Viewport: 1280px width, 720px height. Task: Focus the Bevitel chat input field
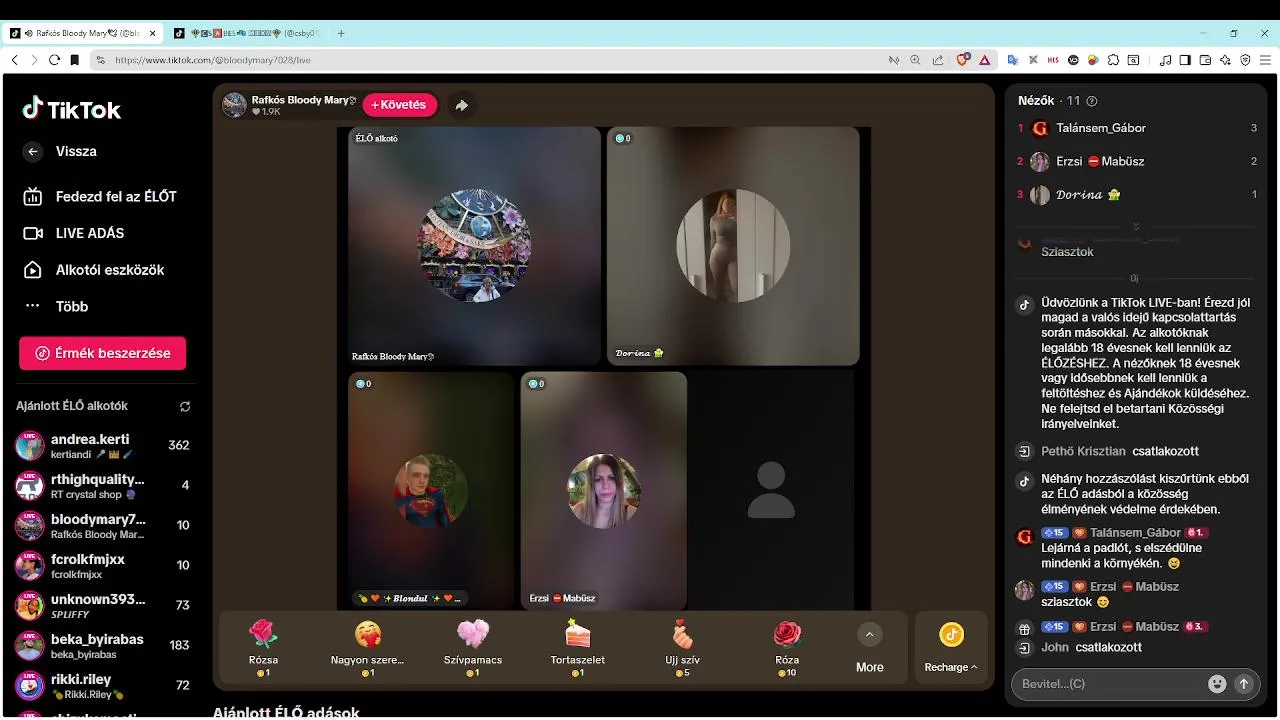point(1110,684)
